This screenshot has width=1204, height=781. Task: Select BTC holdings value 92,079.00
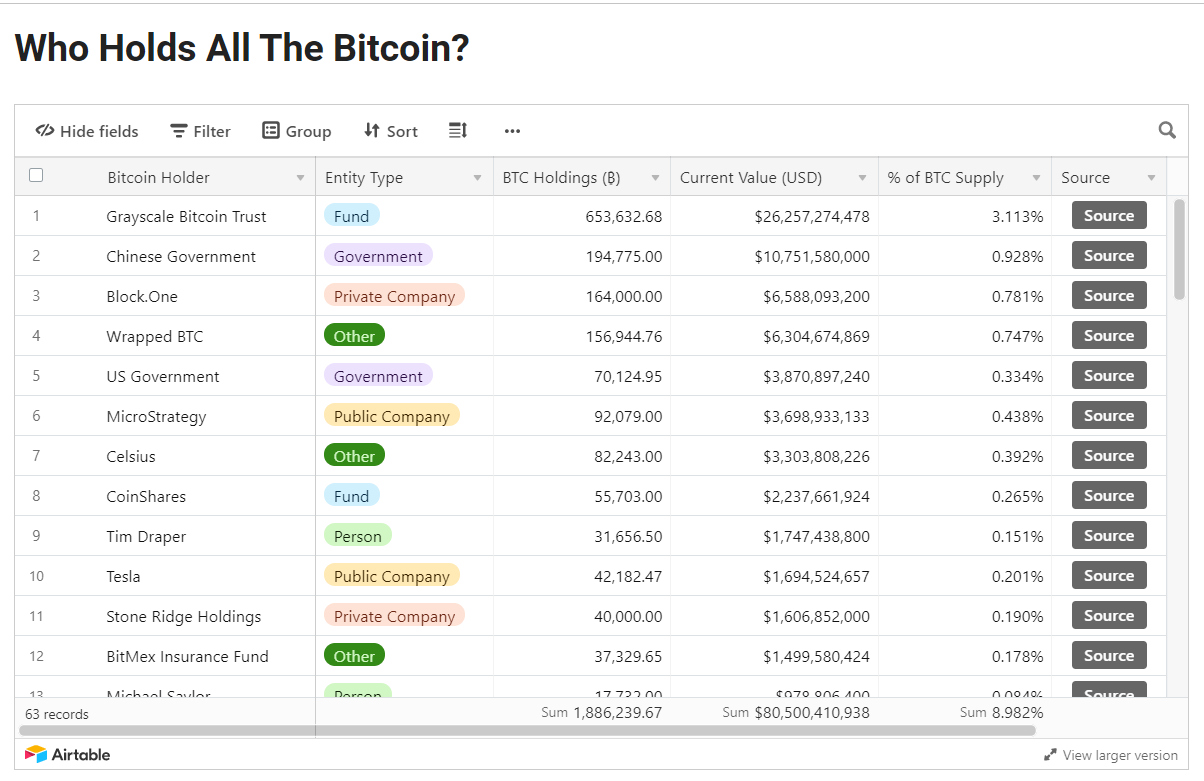(628, 416)
